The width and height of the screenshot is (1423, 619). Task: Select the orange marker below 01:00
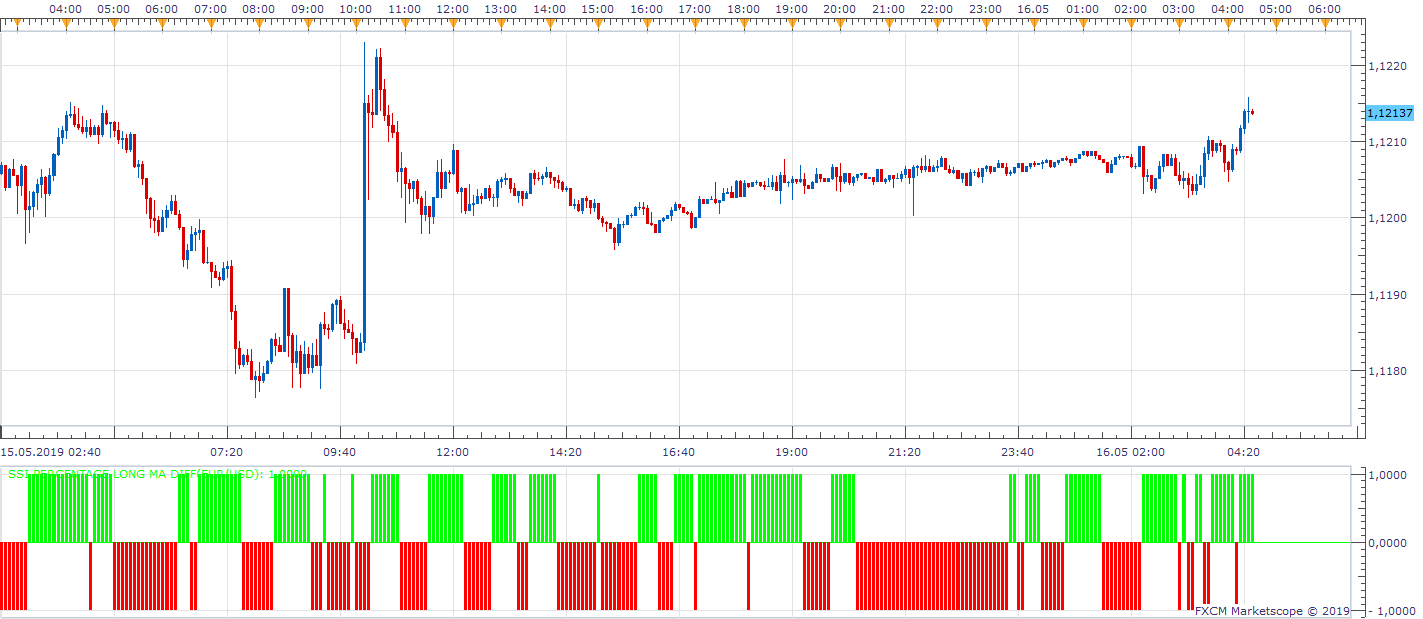point(1082,23)
